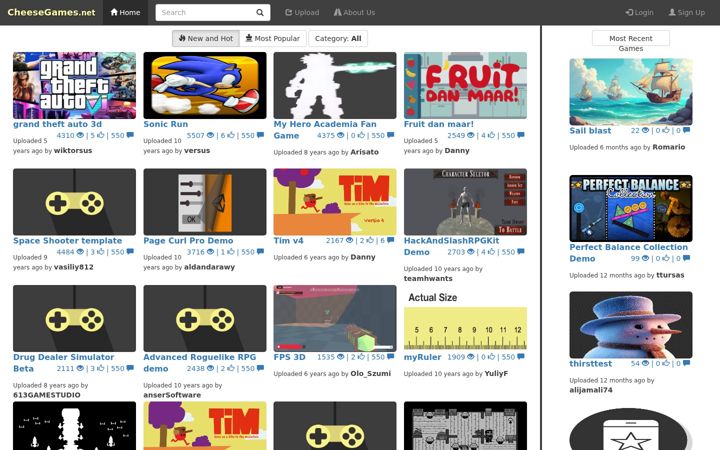The width and height of the screenshot is (720, 450).
Task: Open the Page Curl Pro Demo thumbnail
Action: pyautogui.click(x=205, y=202)
